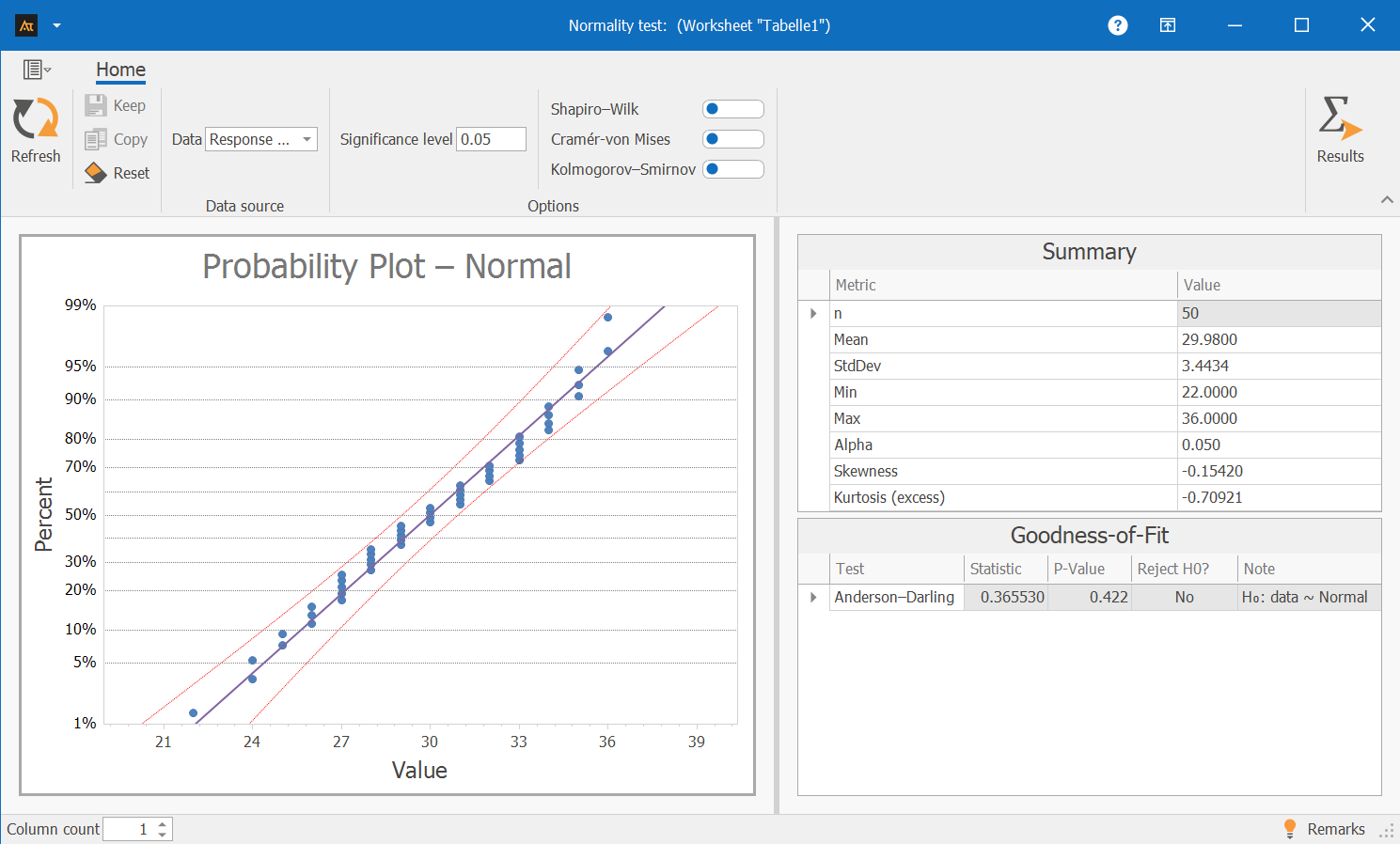
Task: Collapse the ribbon using the chevron
Action: click(x=1387, y=199)
